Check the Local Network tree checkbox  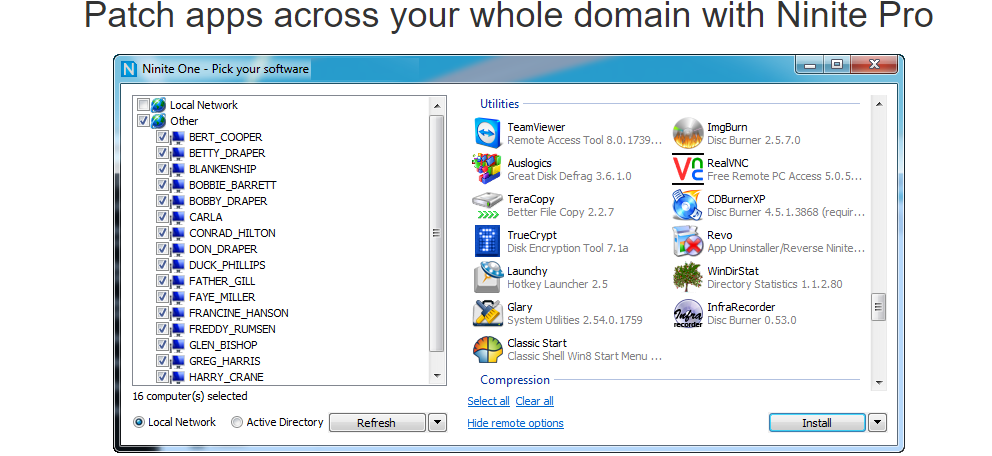pyautogui.click(x=144, y=105)
